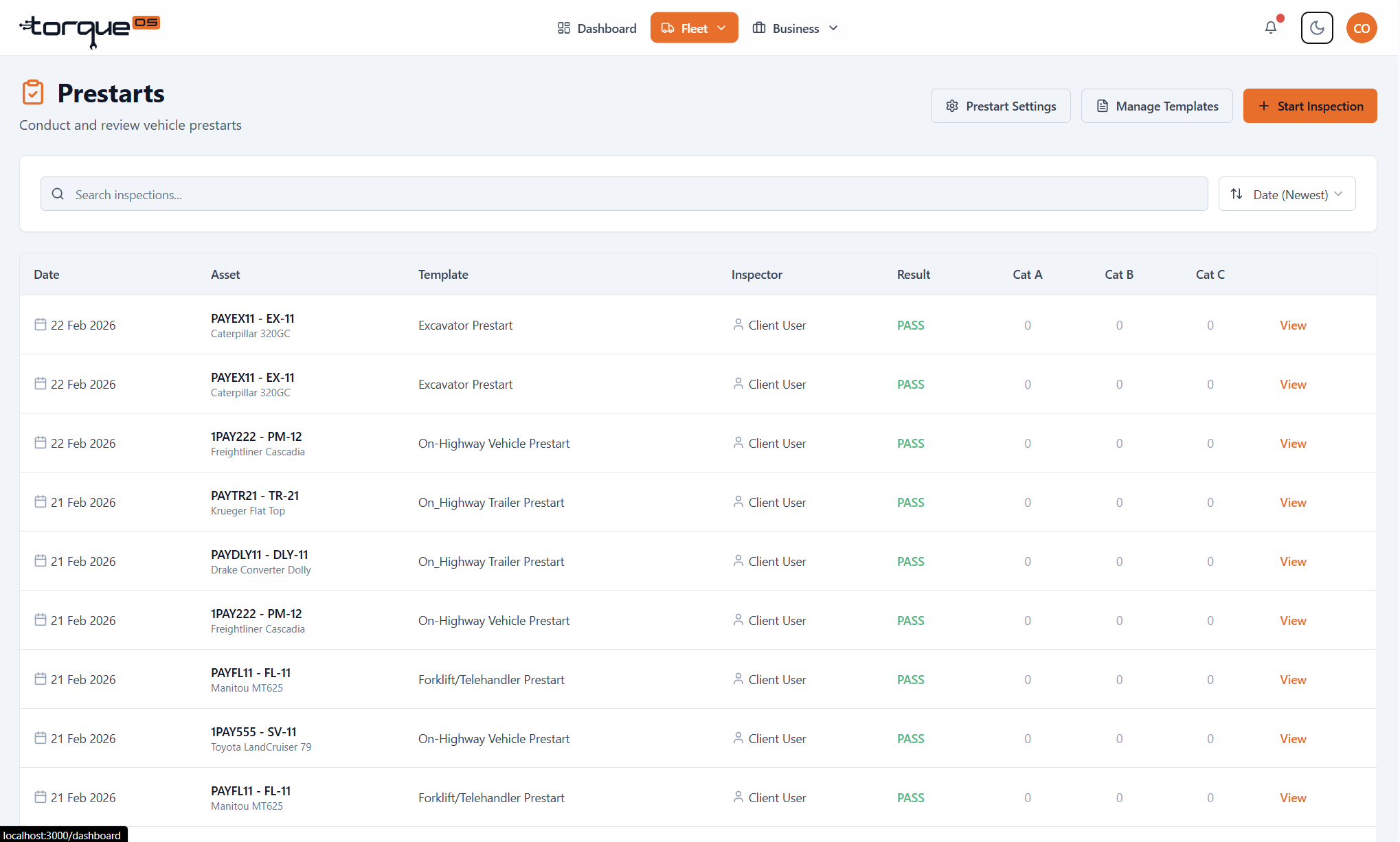1400x842 pixels.
Task: Sort by the Date column header
Action: [x=46, y=274]
